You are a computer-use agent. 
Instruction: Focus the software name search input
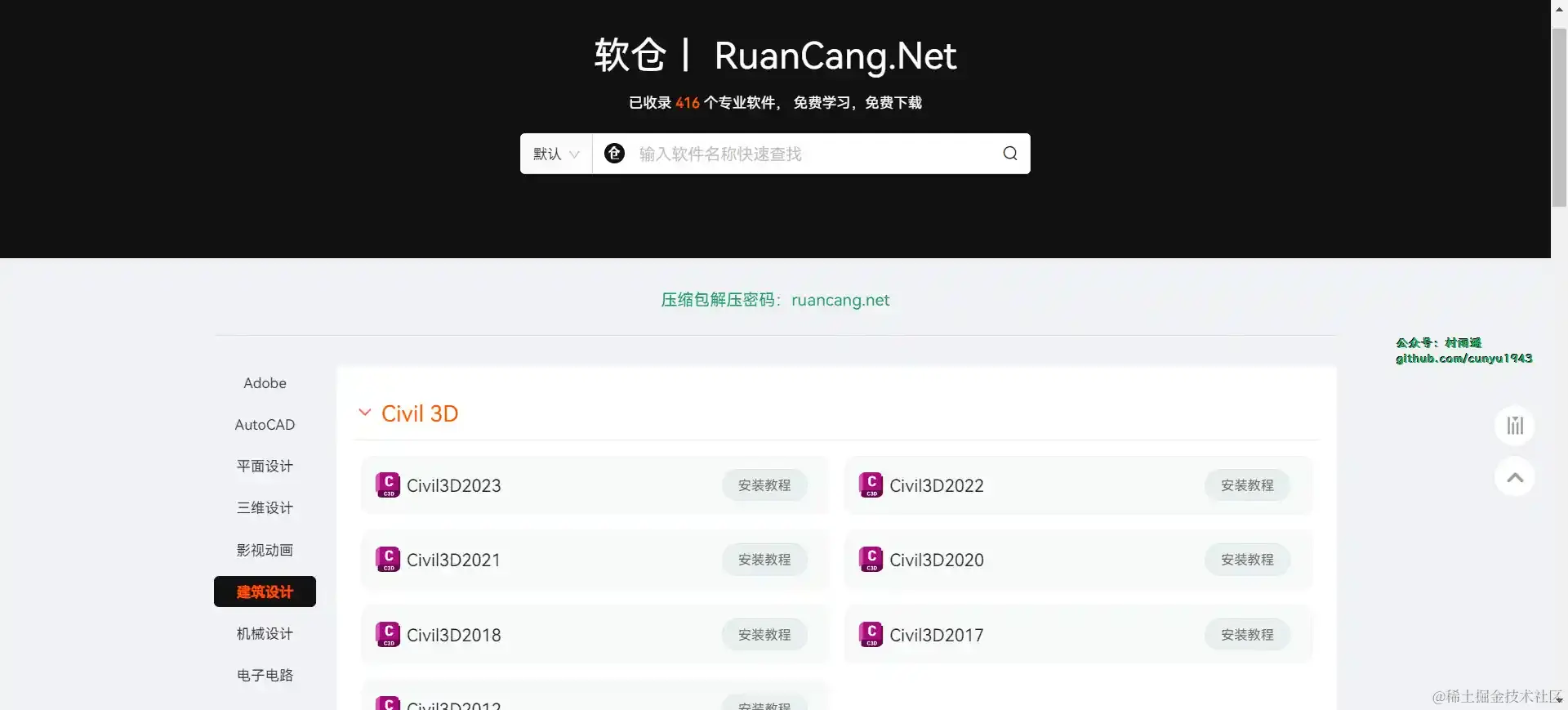click(812, 154)
